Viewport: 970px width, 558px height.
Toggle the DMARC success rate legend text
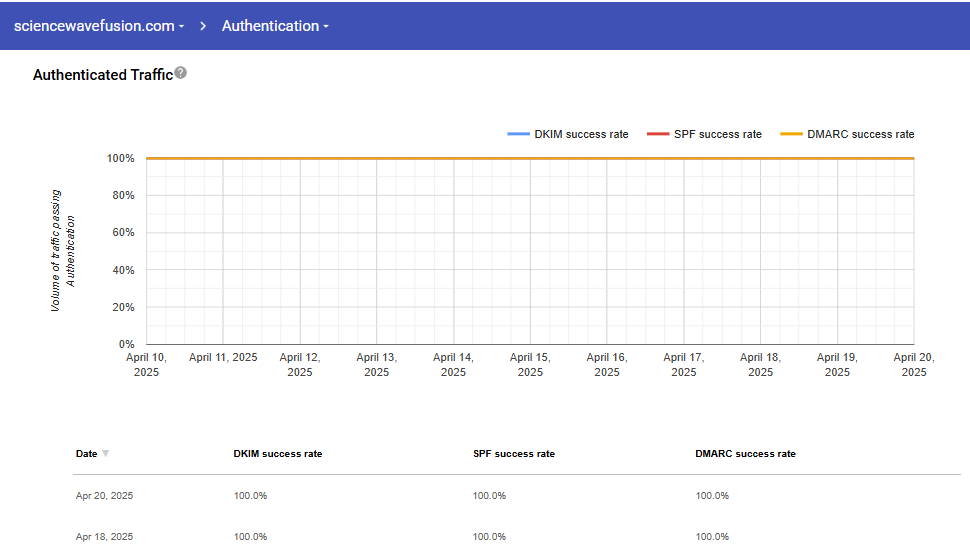[860, 134]
